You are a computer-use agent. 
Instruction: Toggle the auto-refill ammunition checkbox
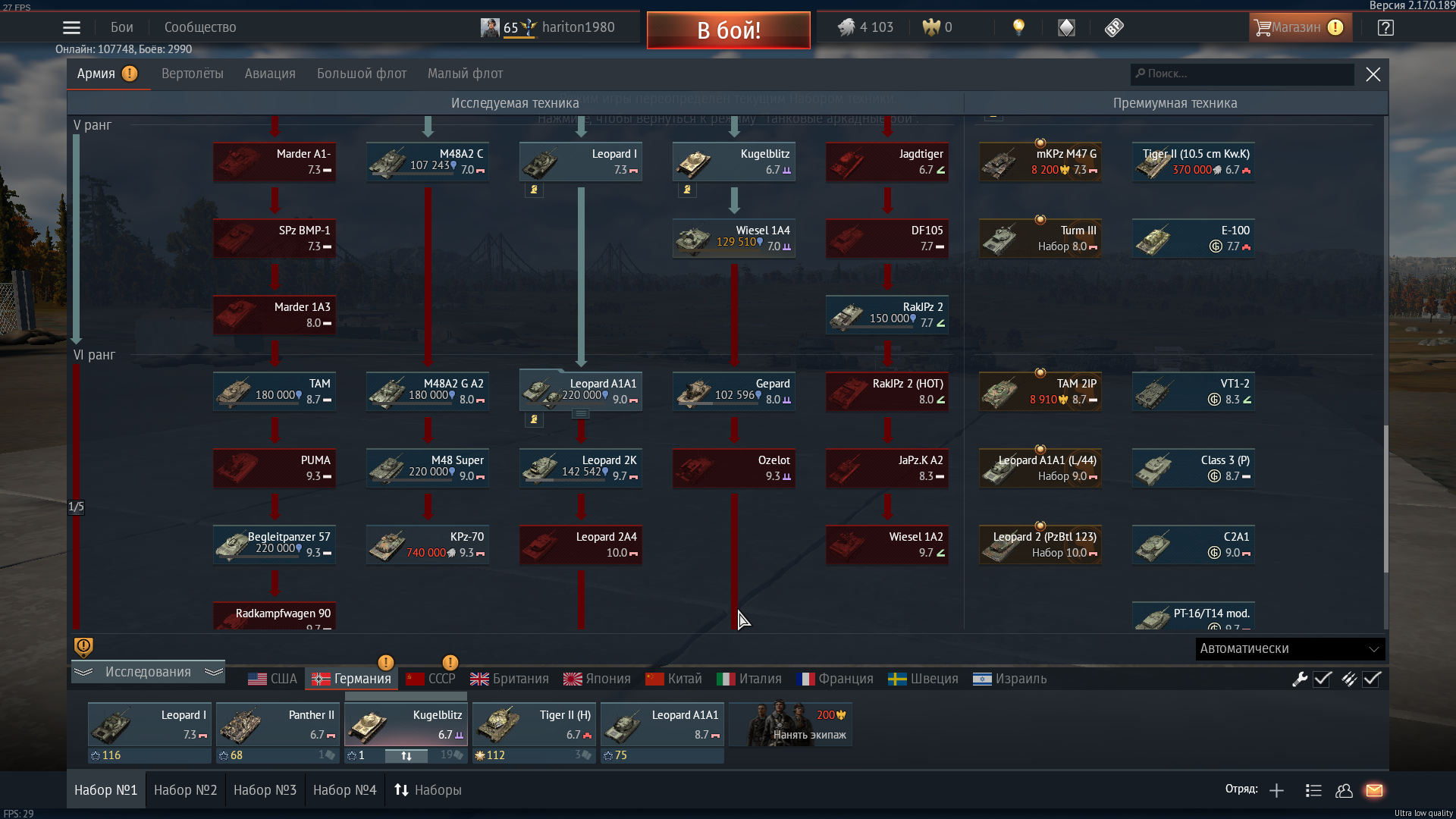(1371, 679)
